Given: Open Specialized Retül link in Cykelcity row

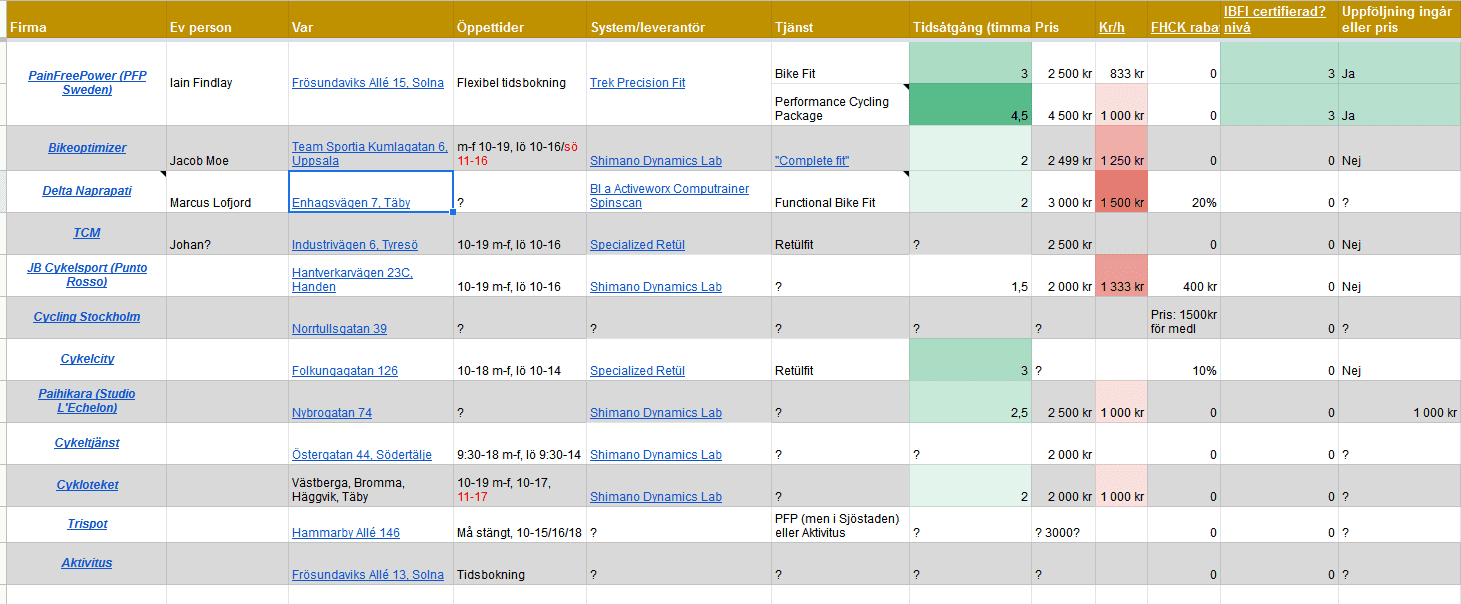Looking at the screenshot, I should pos(638,371).
